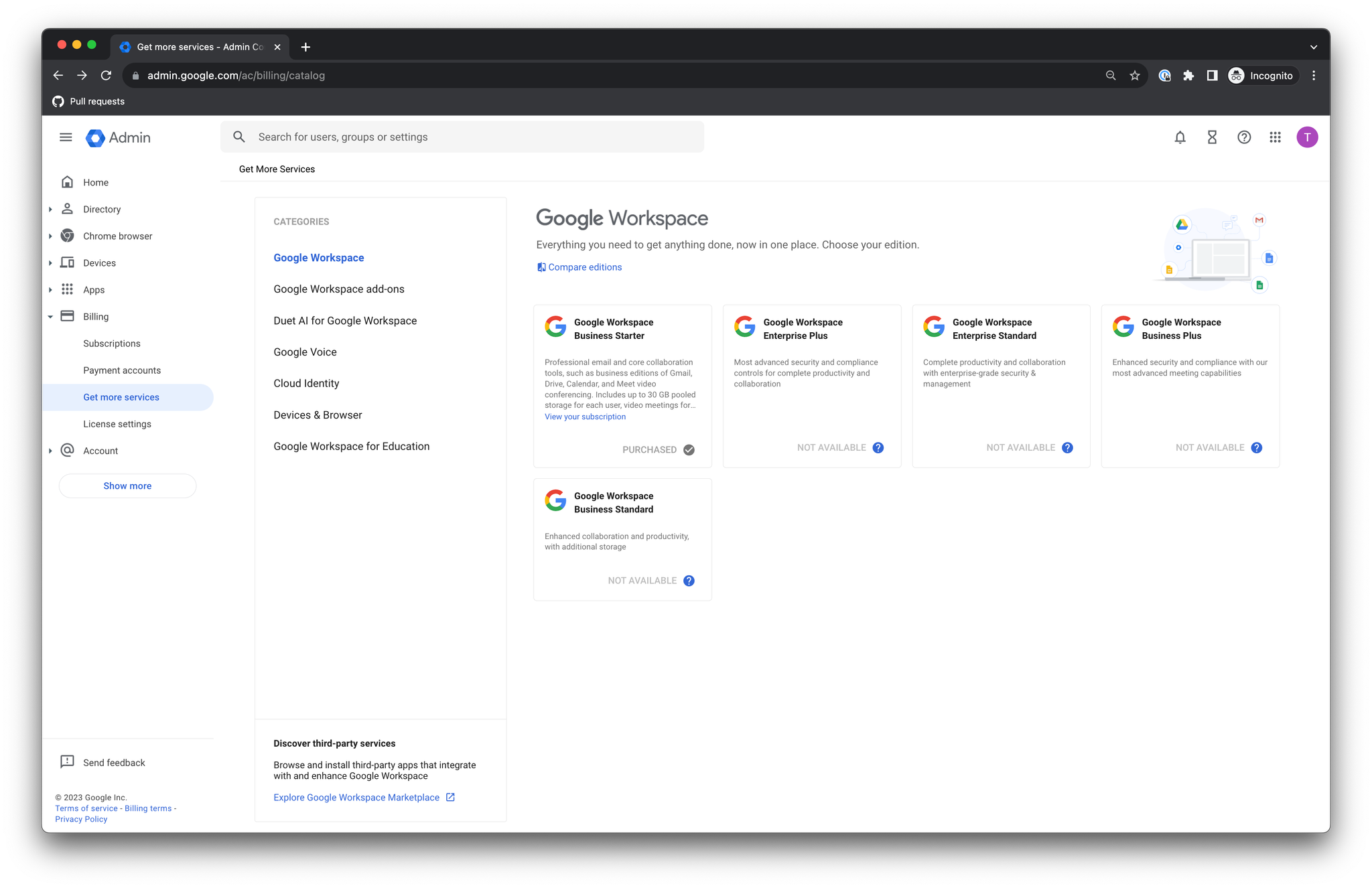Viewport: 1372px width, 888px height.
Task: Open the notifications bell icon
Action: pos(1180,137)
